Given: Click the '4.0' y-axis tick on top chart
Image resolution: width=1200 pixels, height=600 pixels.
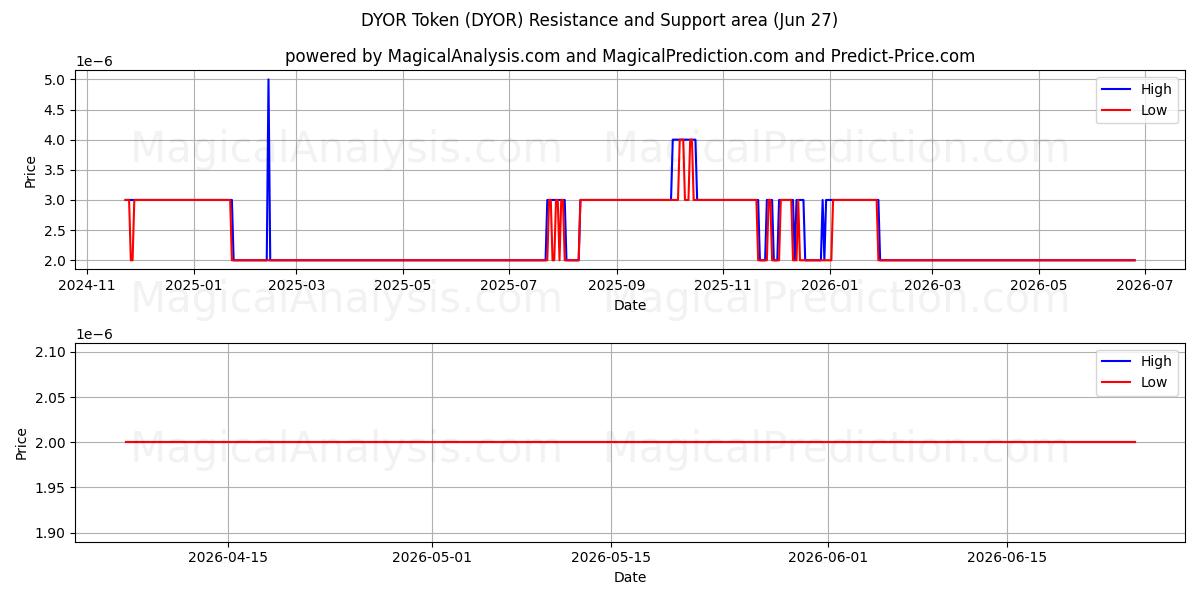Looking at the screenshot, I should coord(57,140).
